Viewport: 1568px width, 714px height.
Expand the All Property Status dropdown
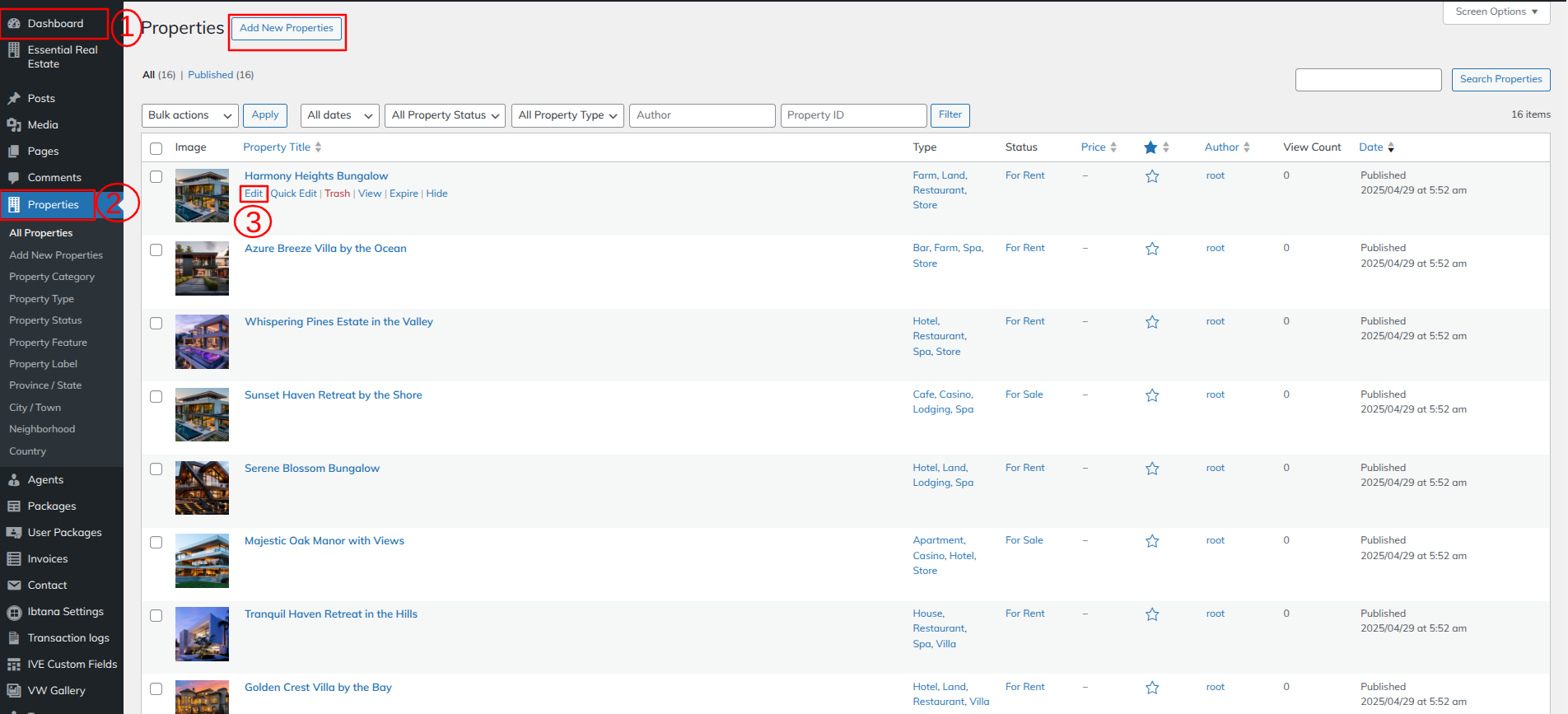click(x=446, y=115)
